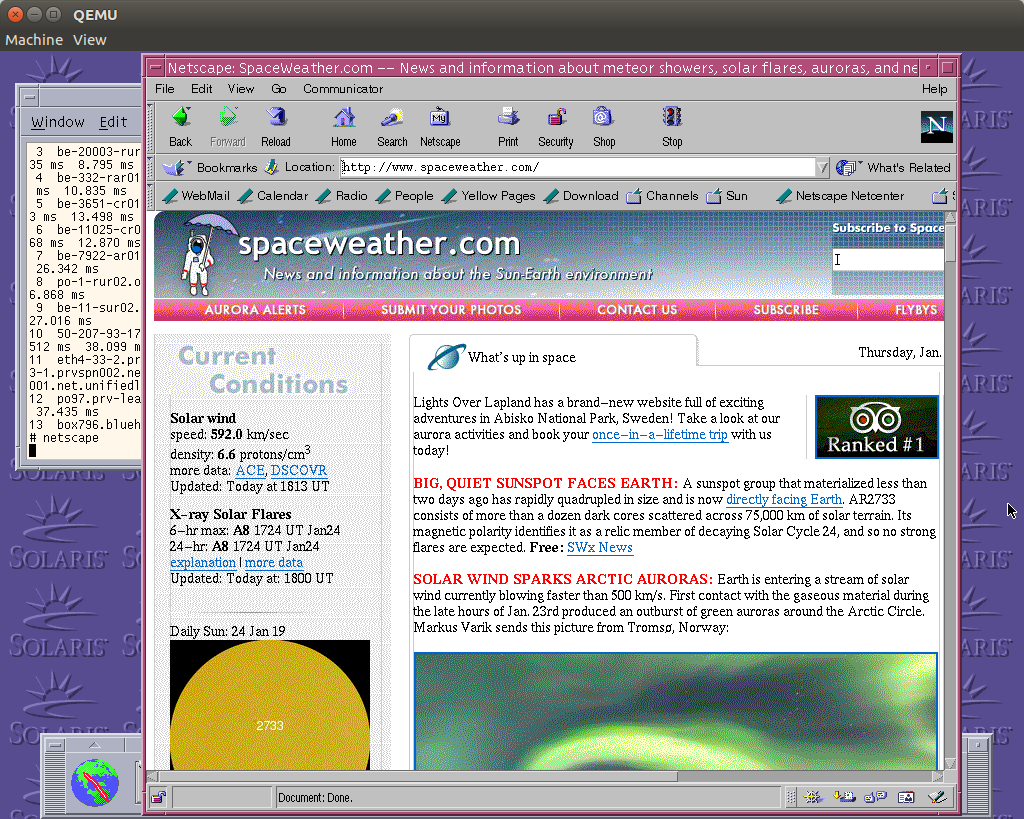Open the Bookmarks quickfile icon
1024x819 pixels.
coord(174,168)
